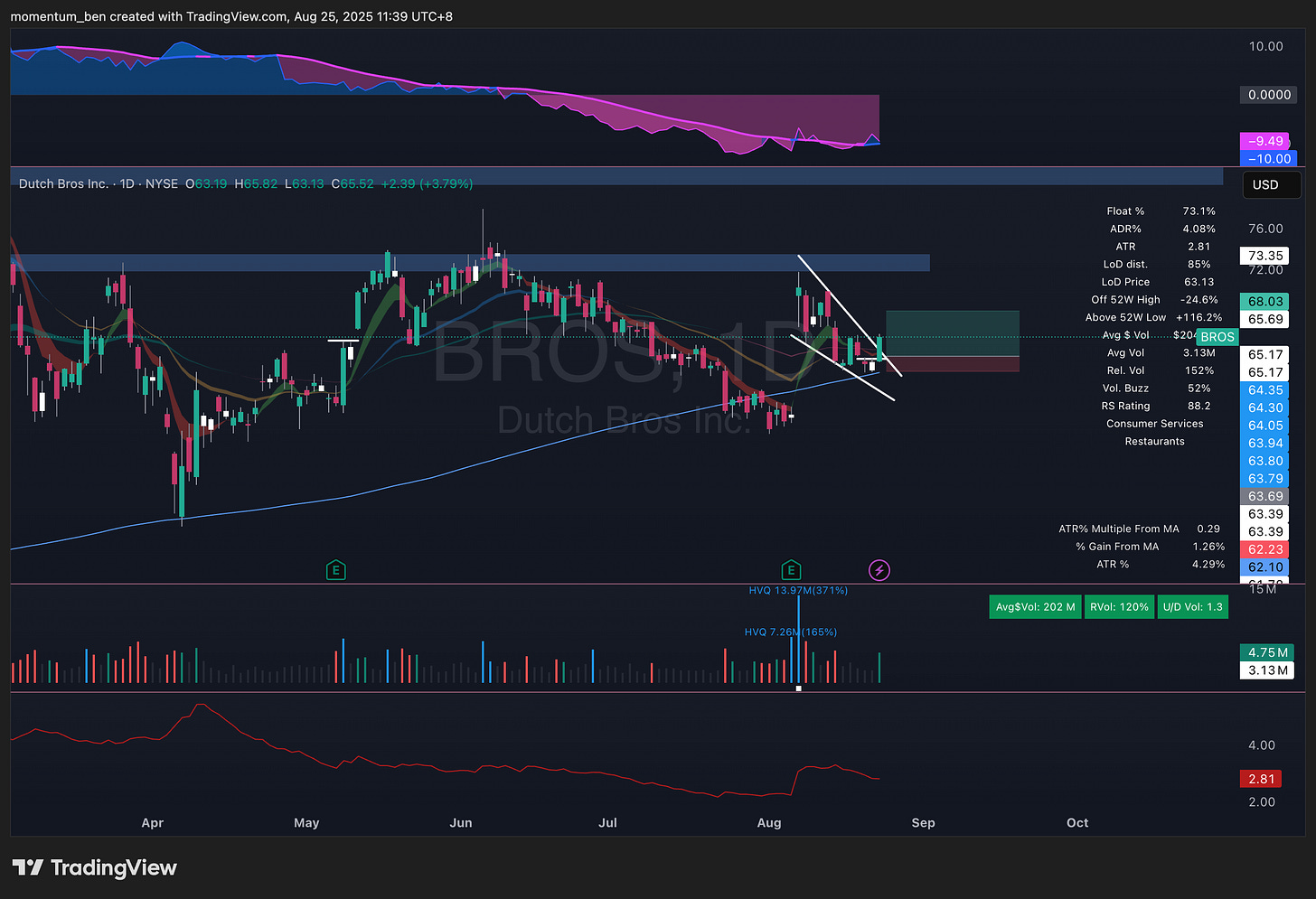Click the red 2.81 ATR axis label
This screenshot has height=899, width=1316.
point(1261,779)
